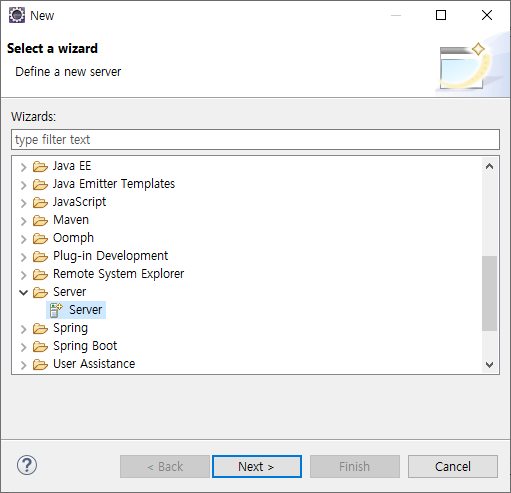Expand the Java Emitter Templates category
The width and height of the screenshot is (511, 493).
[x=23, y=185]
